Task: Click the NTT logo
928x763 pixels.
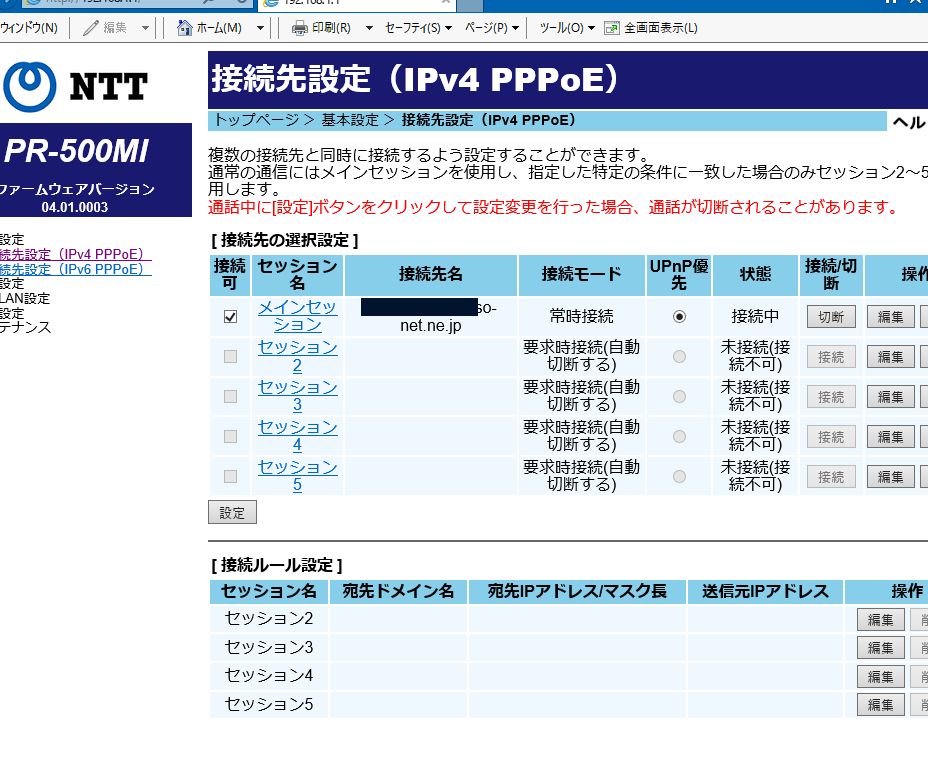Action: [75, 86]
